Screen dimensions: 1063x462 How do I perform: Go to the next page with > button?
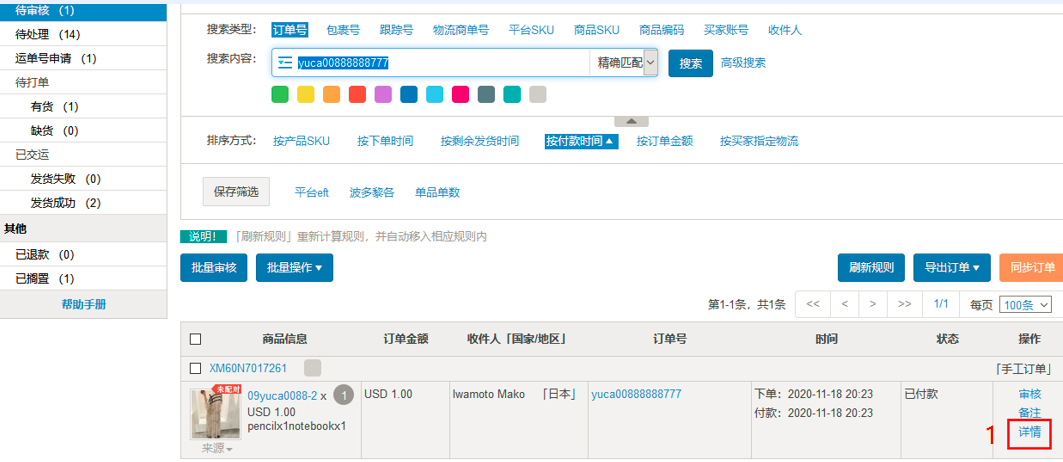pos(873,304)
